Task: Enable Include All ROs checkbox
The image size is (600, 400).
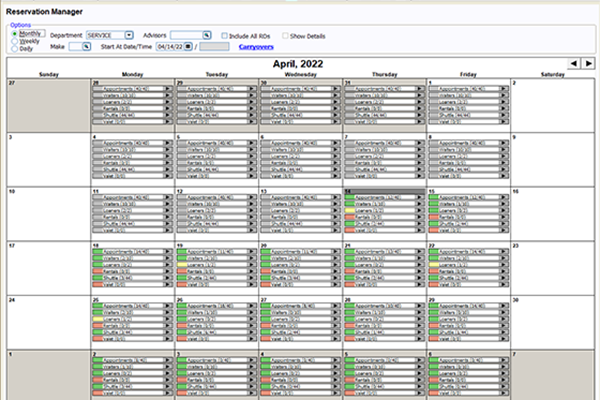Action: [224, 36]
